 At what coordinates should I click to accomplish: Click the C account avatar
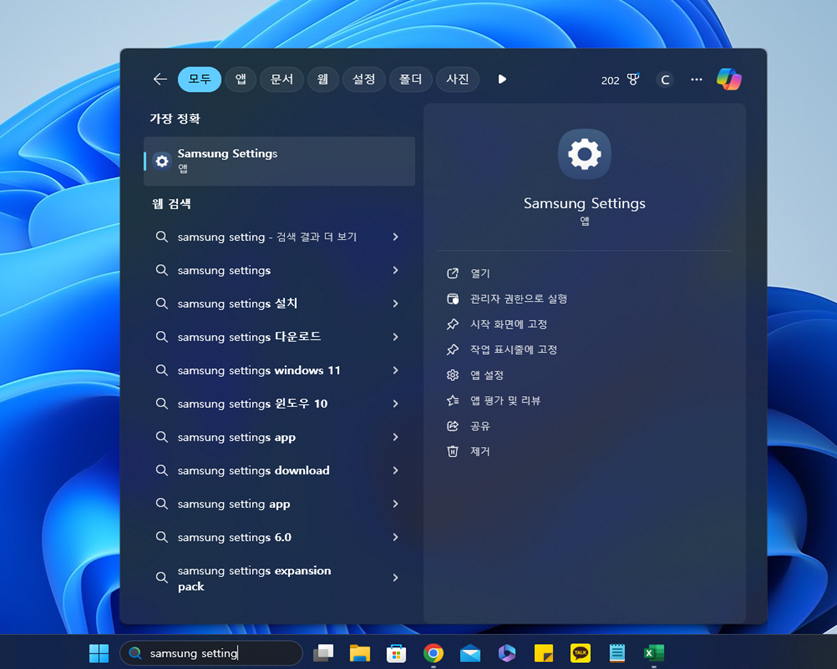pyautogui.click(x=665, y=80)
